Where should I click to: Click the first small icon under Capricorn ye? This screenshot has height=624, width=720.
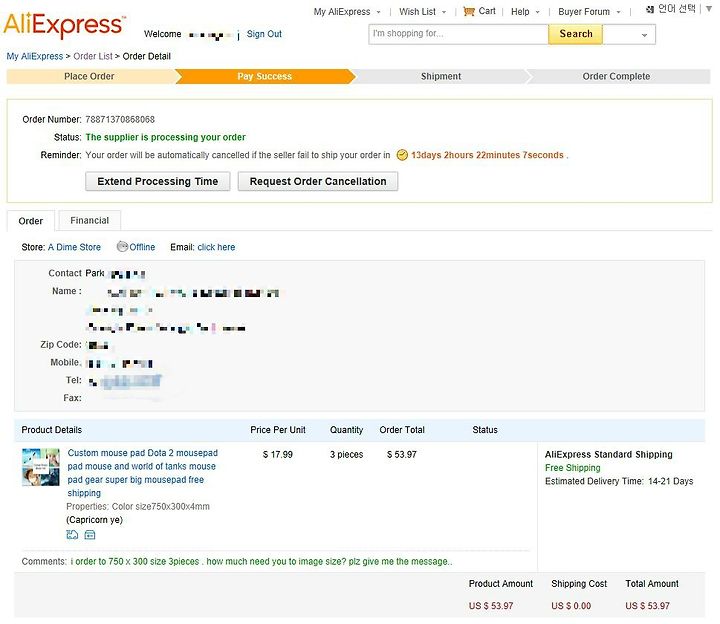(73, 534)
